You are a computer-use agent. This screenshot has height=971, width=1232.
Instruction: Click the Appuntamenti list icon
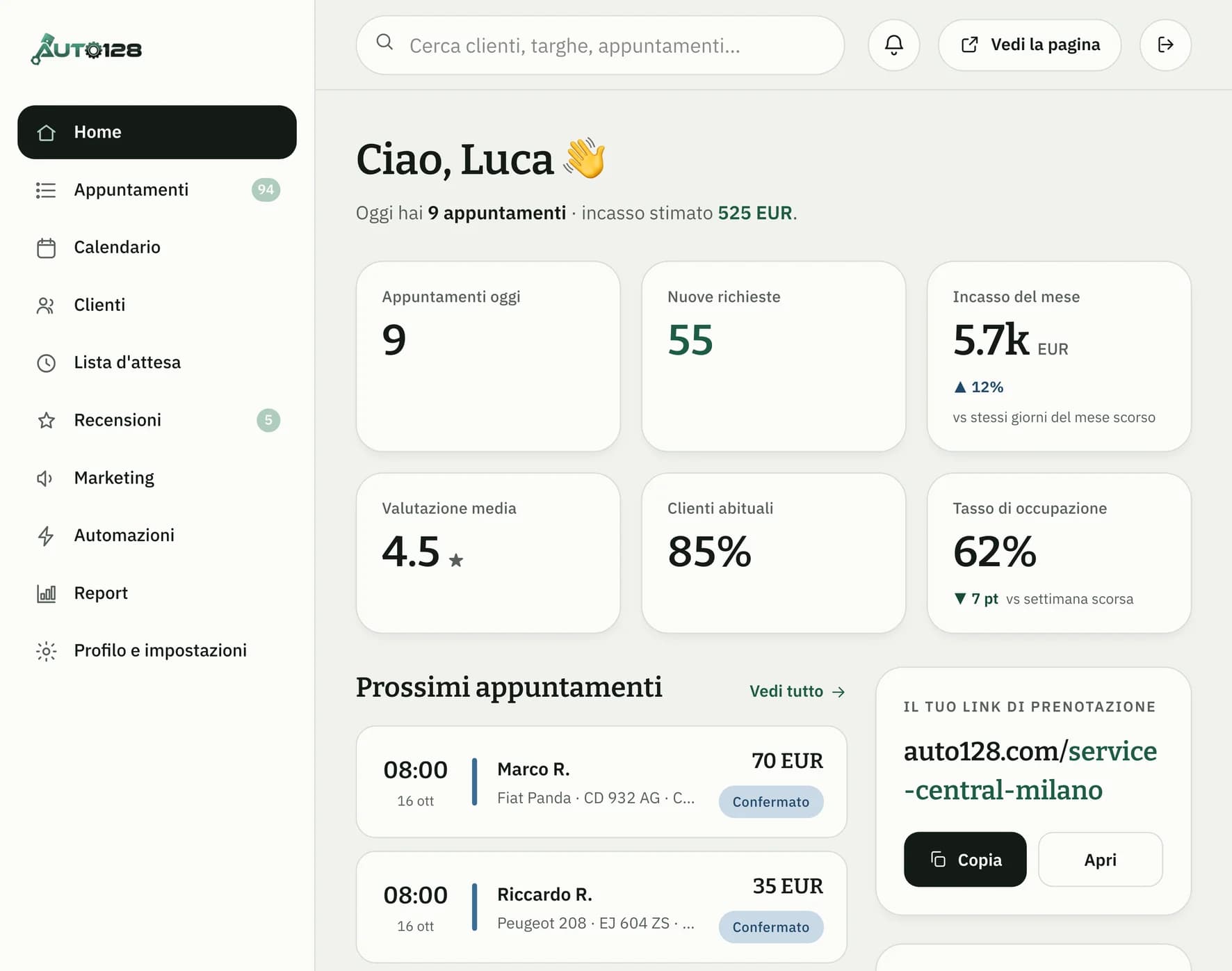[46, 190]
